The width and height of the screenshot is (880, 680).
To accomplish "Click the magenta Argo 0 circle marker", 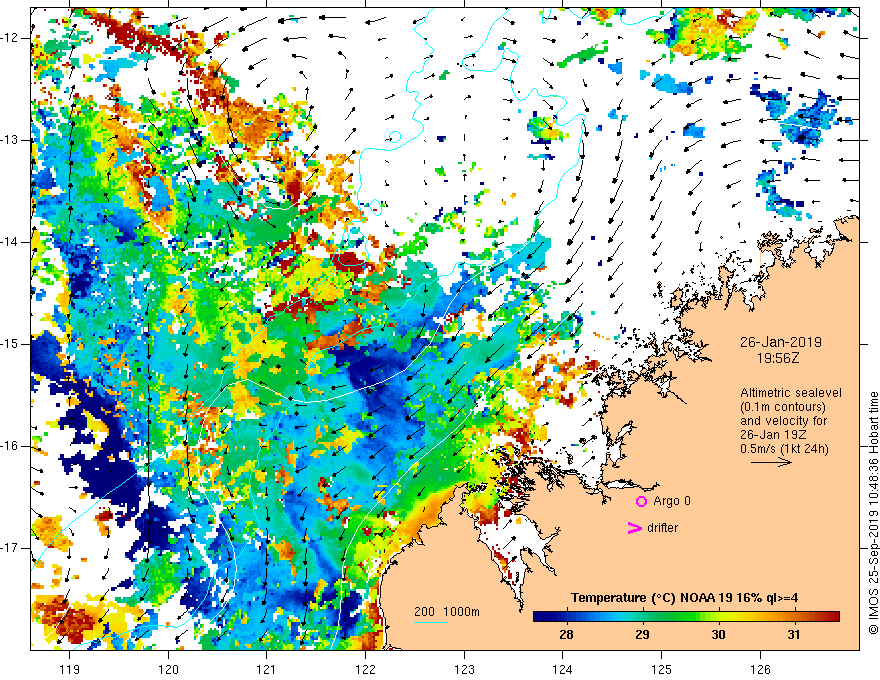I will point(641,501).
